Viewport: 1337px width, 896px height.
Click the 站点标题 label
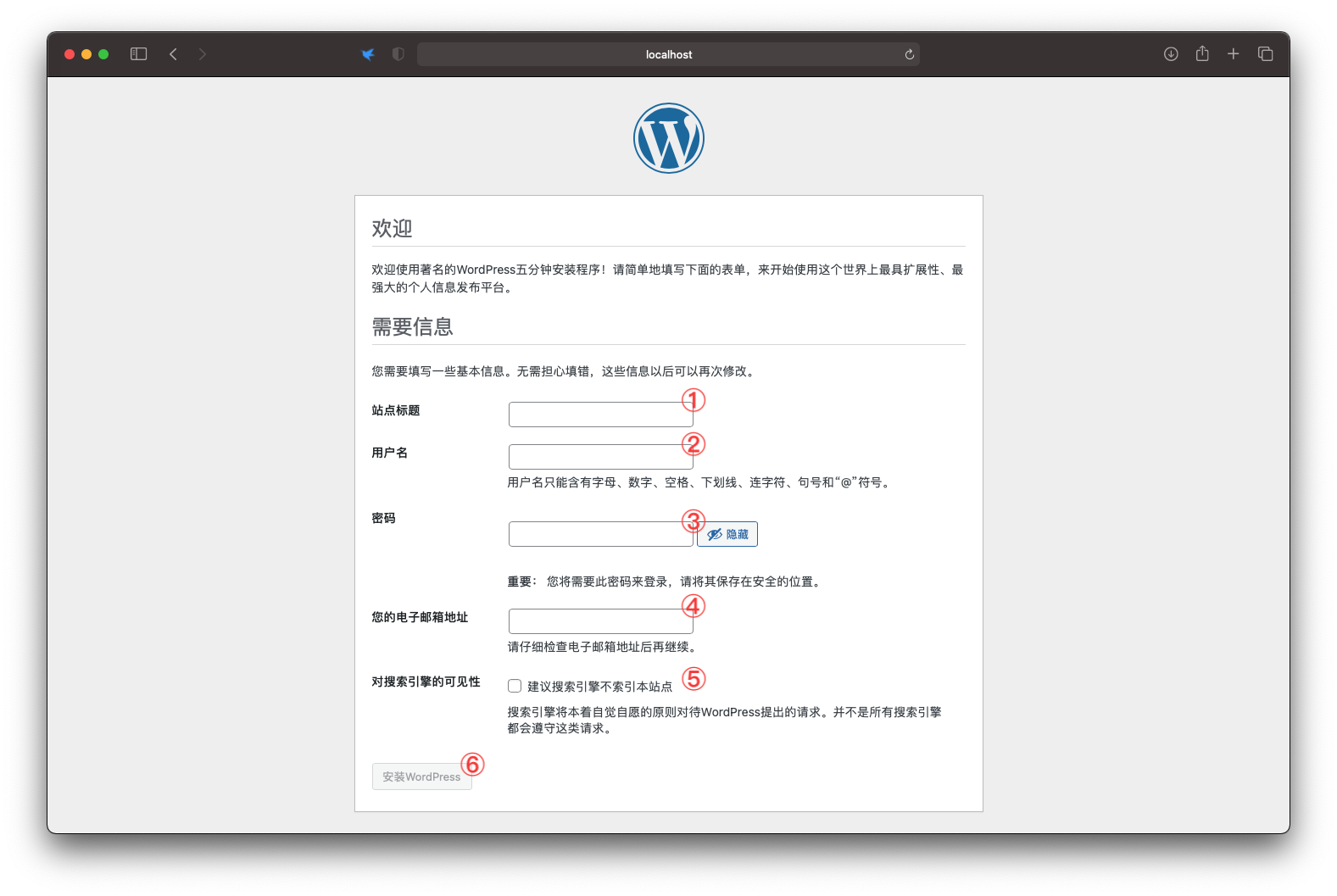396,410
